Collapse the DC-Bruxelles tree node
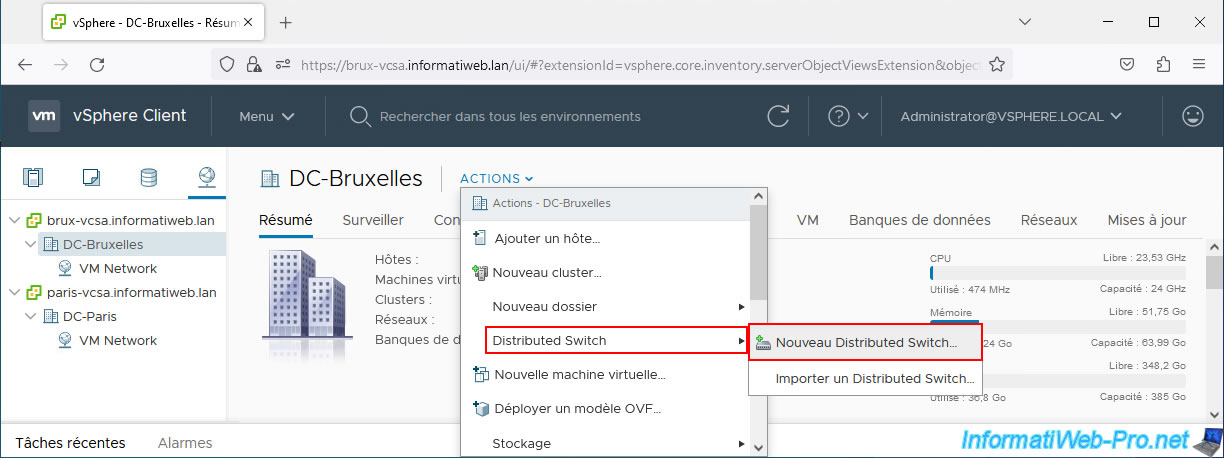The height and width of the screenshot is (458, 1224). tap(31, 244)
